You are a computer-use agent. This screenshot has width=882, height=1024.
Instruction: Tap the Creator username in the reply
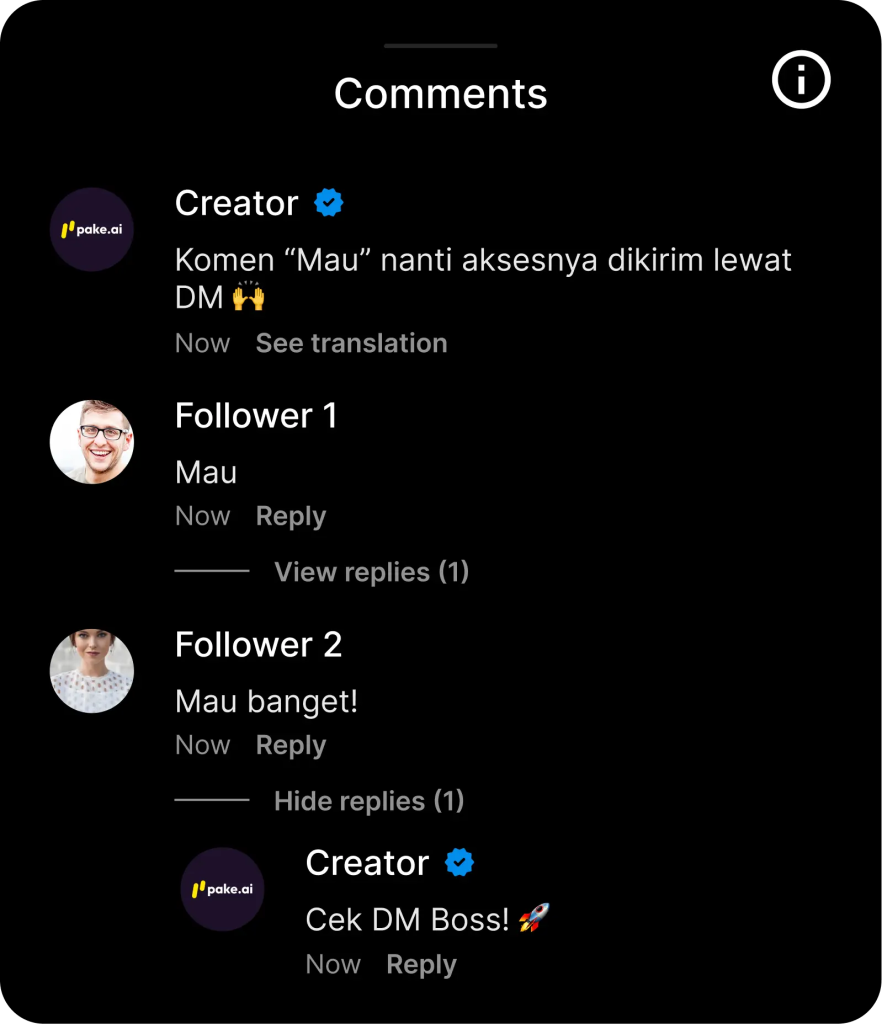tap(367, 863)
